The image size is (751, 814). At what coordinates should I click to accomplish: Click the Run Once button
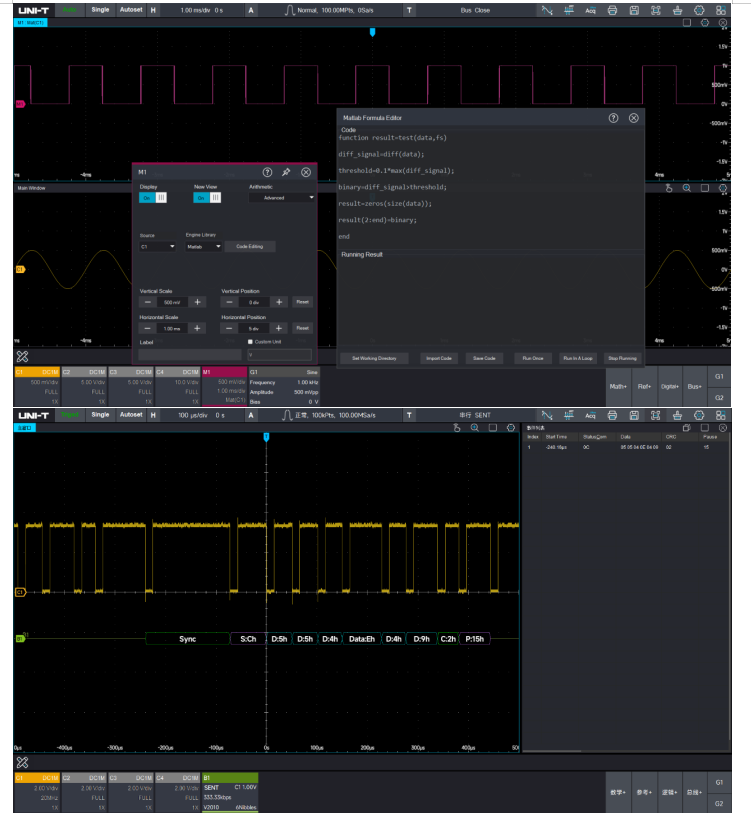click(x=535, y=358)
